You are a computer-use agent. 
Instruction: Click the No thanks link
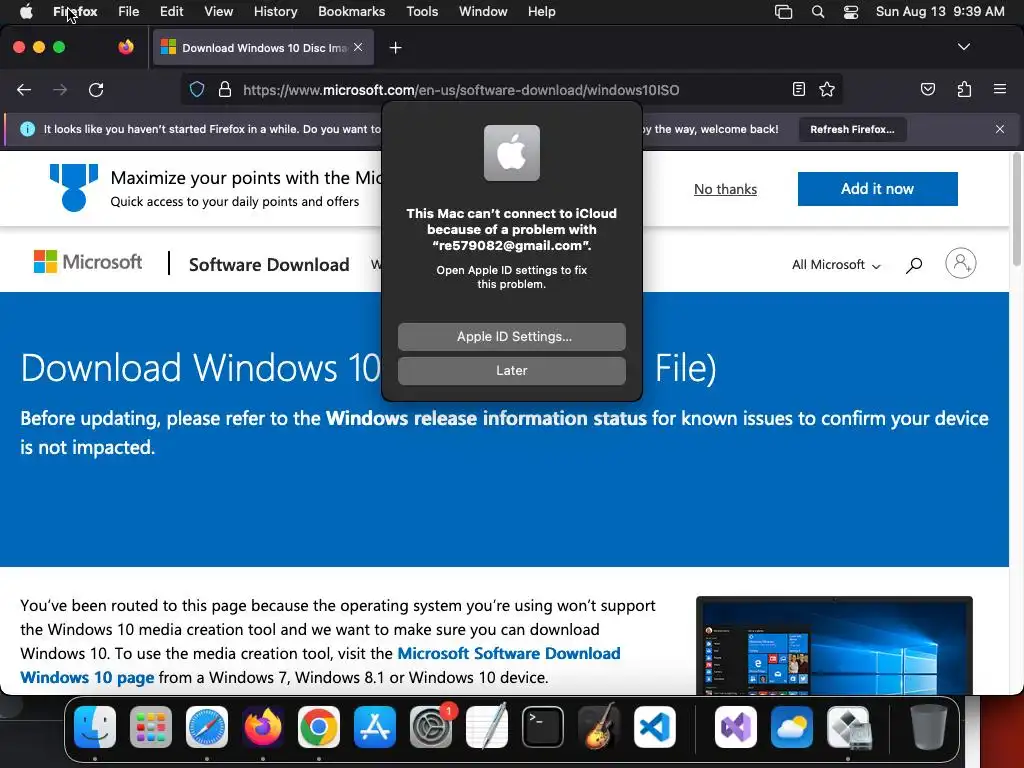(726, 189)
